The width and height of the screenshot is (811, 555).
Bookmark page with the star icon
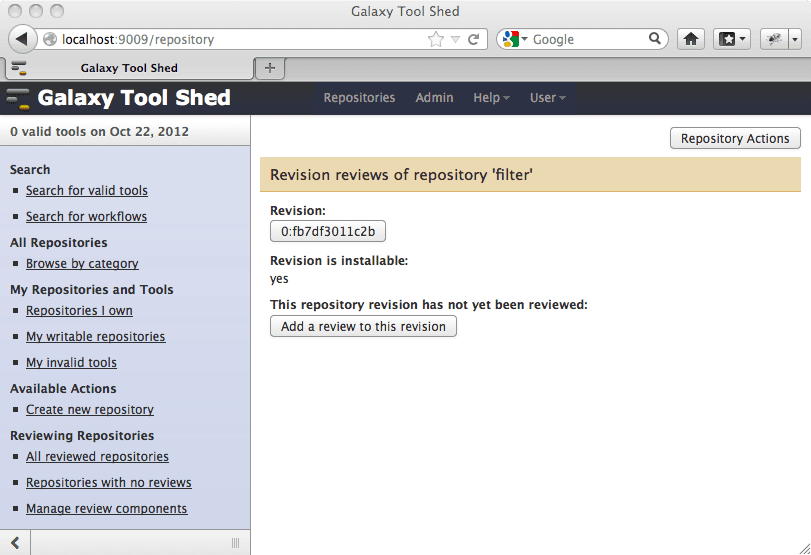coord(435,39)
